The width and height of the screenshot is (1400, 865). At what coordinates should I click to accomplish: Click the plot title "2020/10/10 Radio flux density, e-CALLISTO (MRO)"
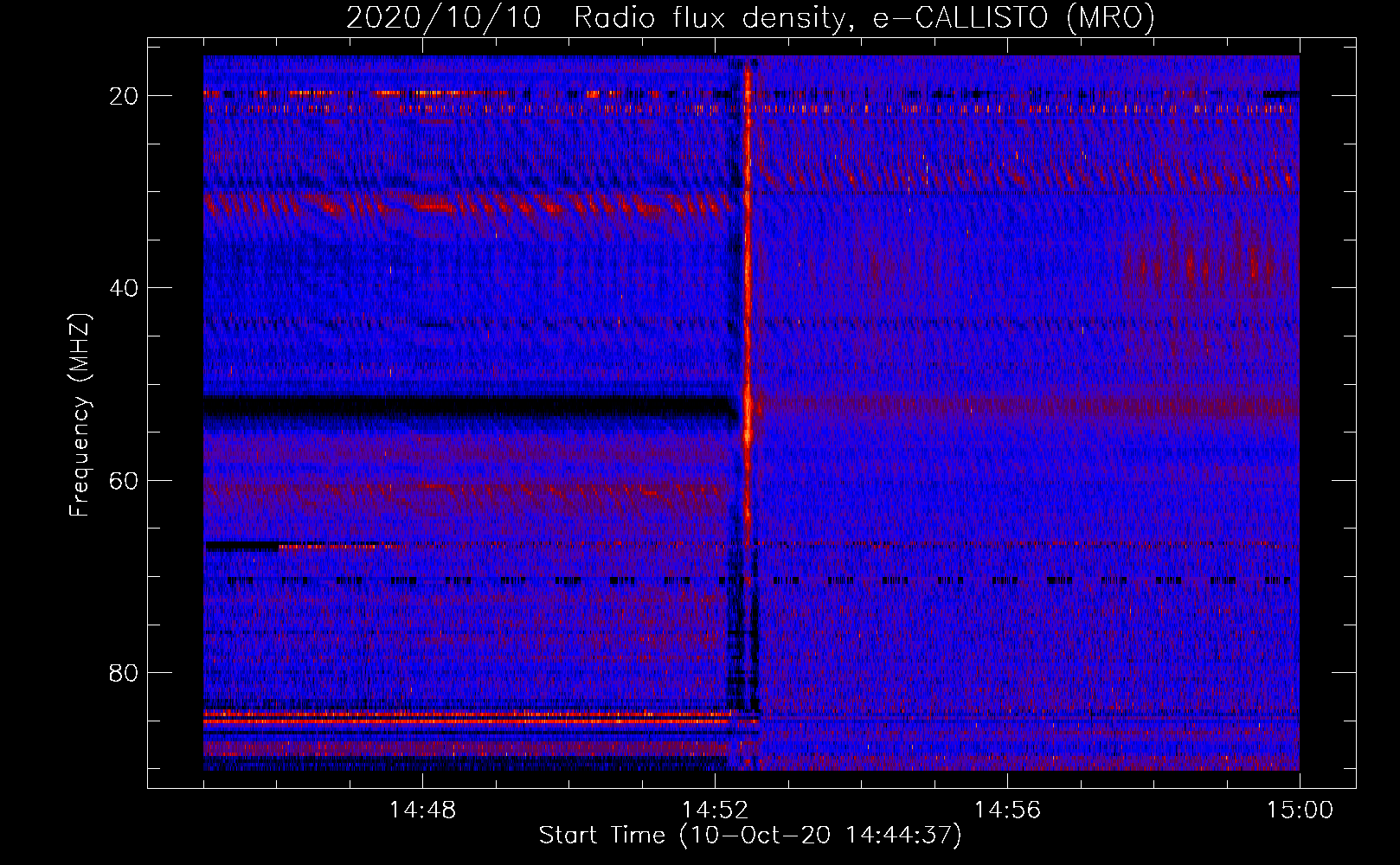coord(750,17)
